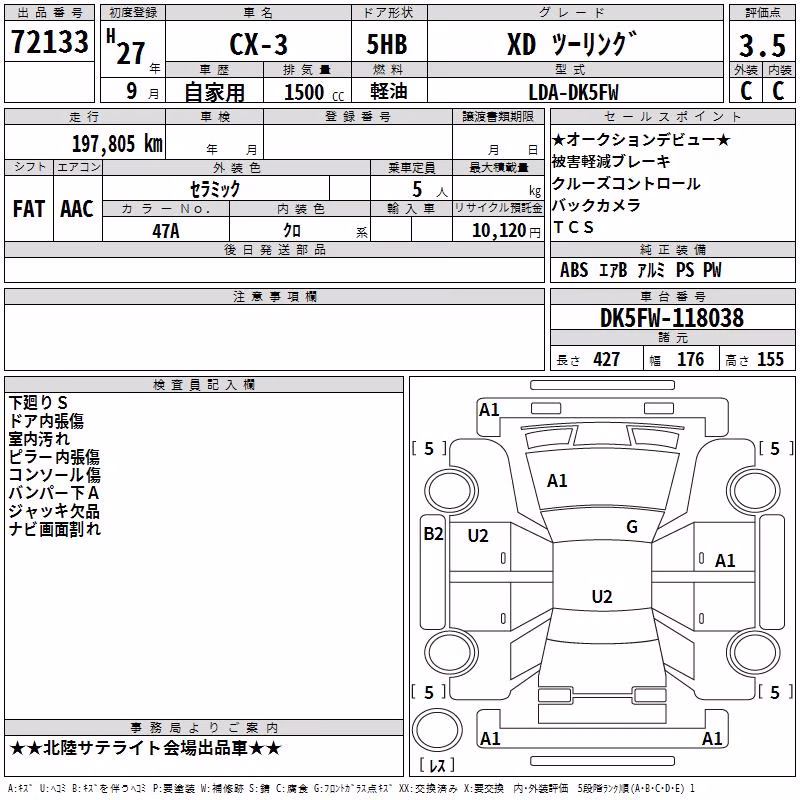The height and width of the screenshot is (800, 800).
Task: Click inspector note コンソール傷
Action: (x=55, y=474)
